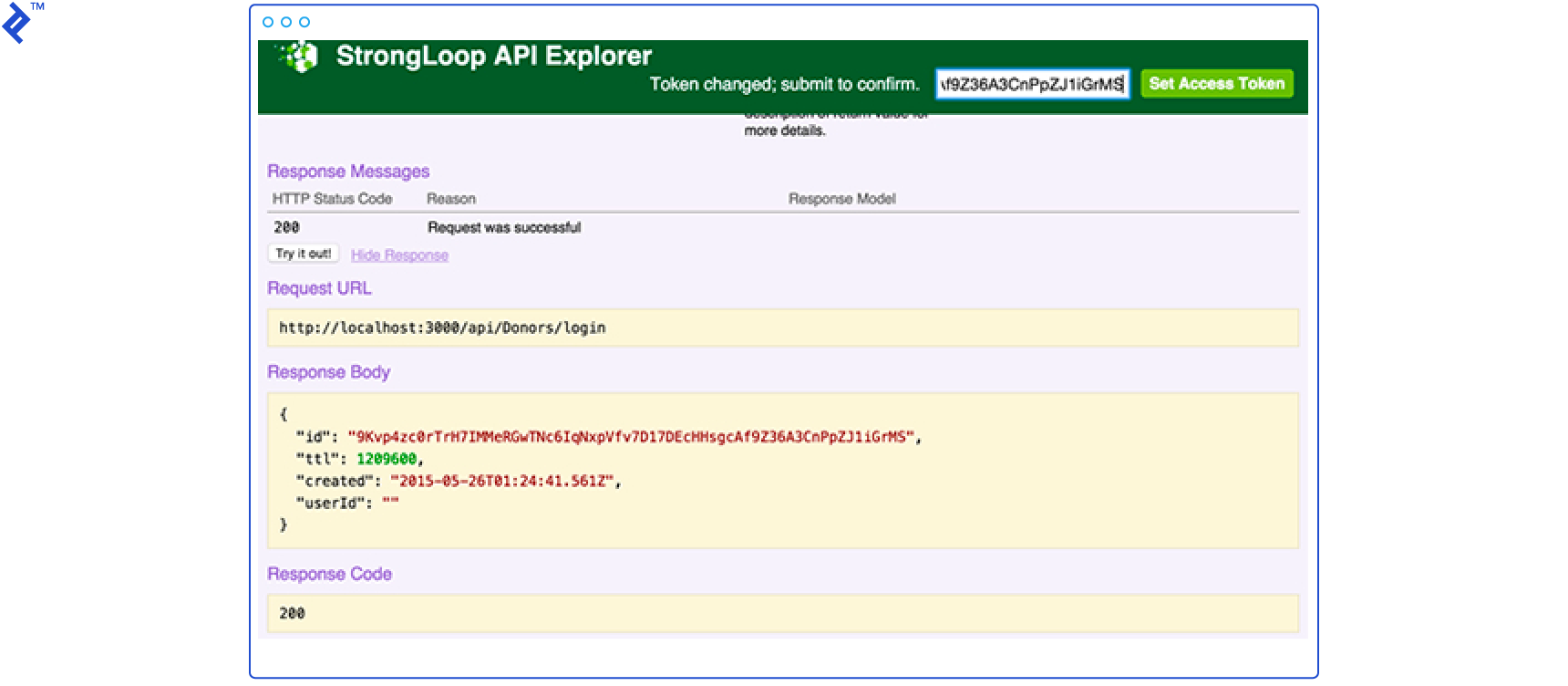Click the third window control circle
Viewport: 1568px width, 686px height.
pyautogui.click(x=304, y=22)
